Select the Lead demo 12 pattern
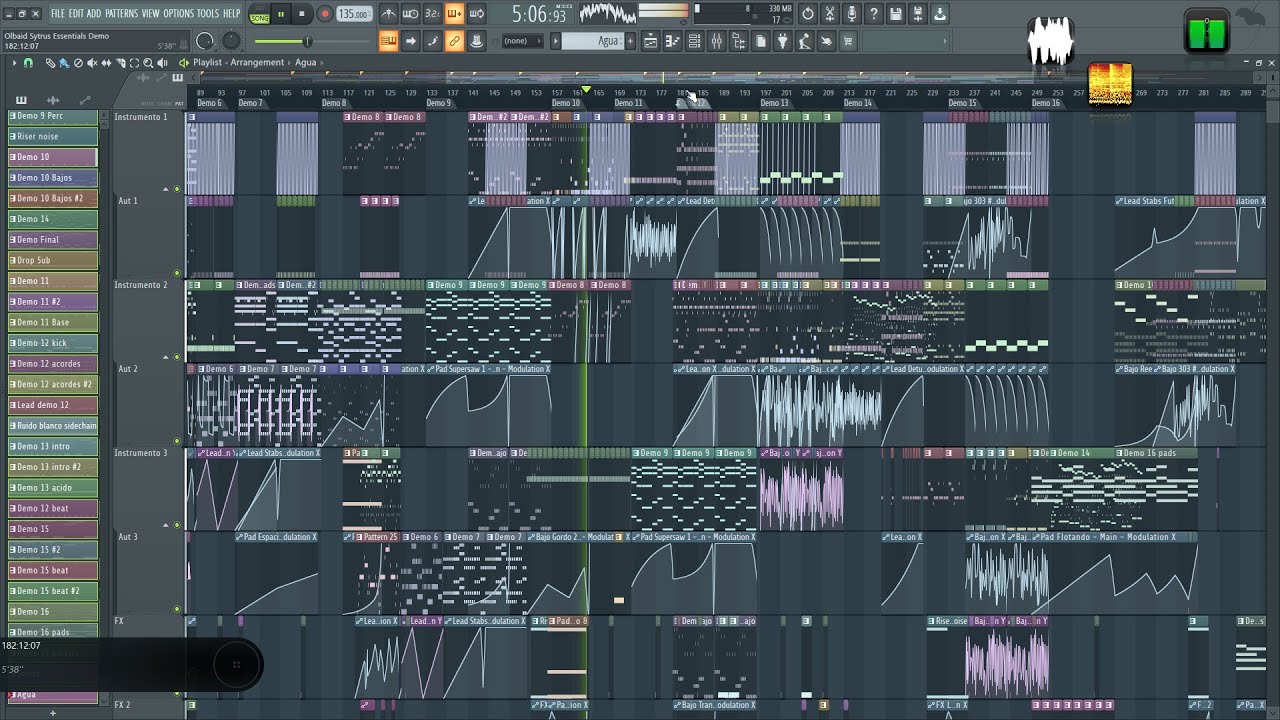 click(52, 405)
